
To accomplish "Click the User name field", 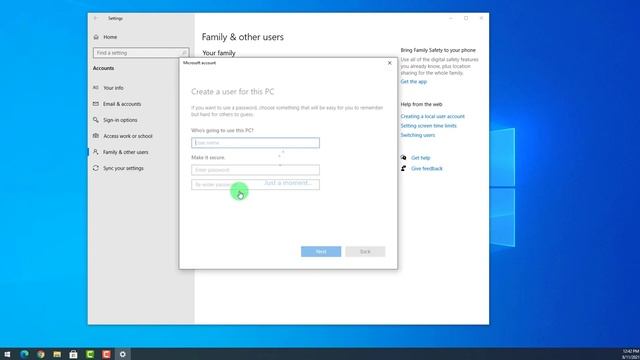I will pos(256,143).
